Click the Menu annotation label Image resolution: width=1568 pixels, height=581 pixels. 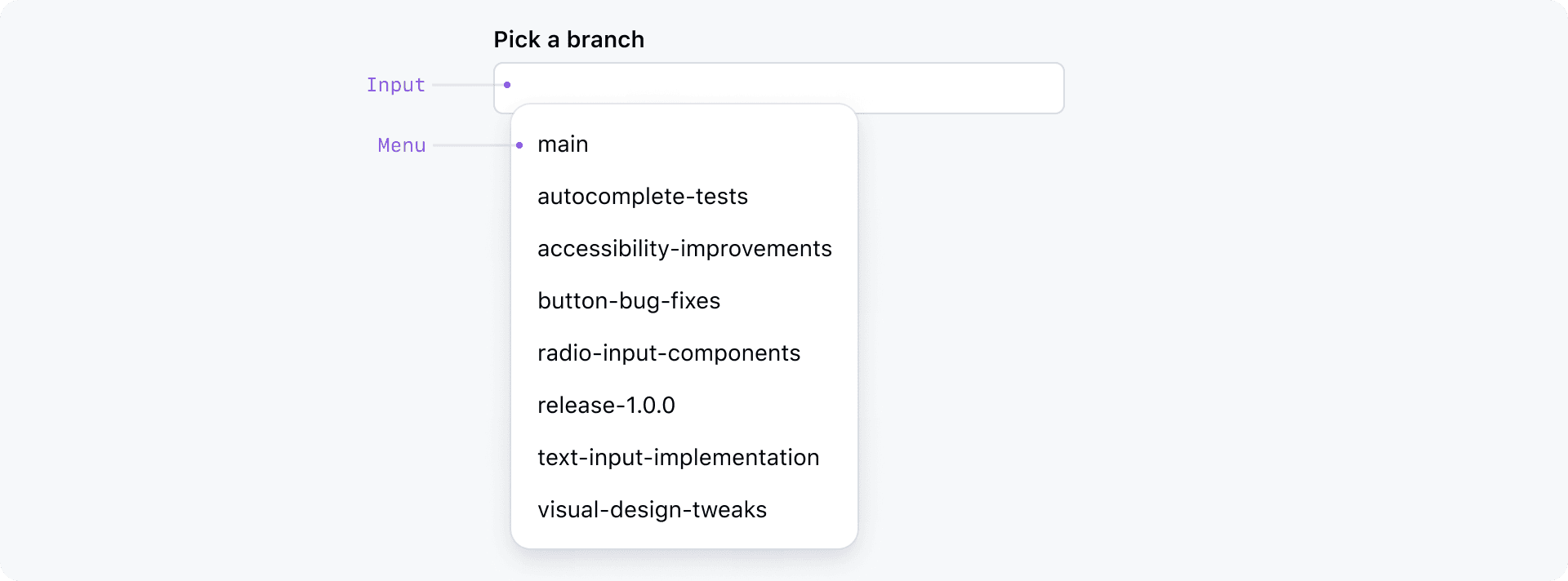coord(401,144)
